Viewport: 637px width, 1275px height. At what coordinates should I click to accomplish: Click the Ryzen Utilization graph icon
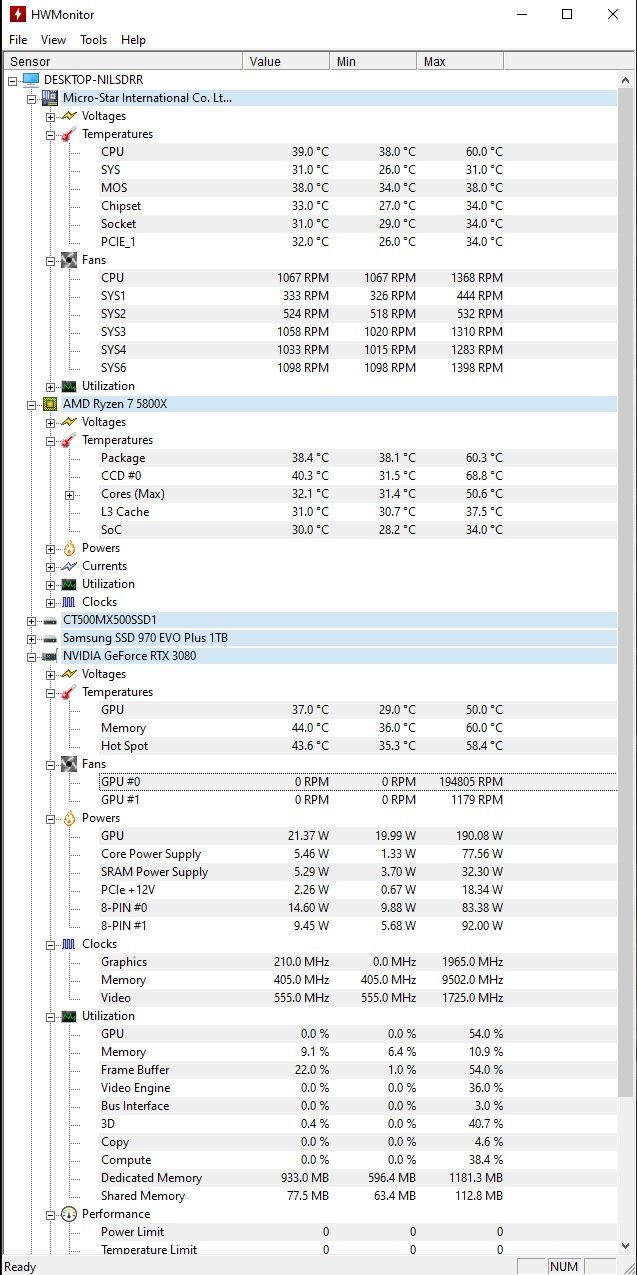pyautogui.click(x=68, y=584)
